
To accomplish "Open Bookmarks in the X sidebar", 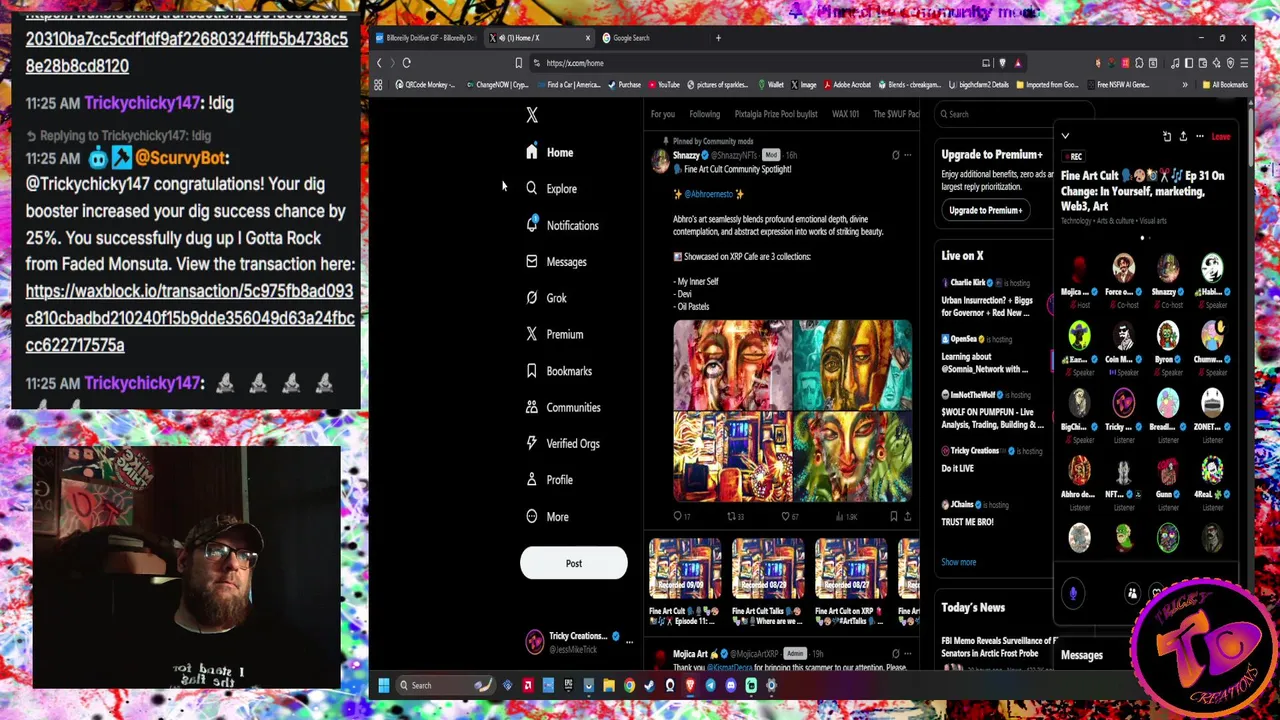I will (x=558, y=371).
